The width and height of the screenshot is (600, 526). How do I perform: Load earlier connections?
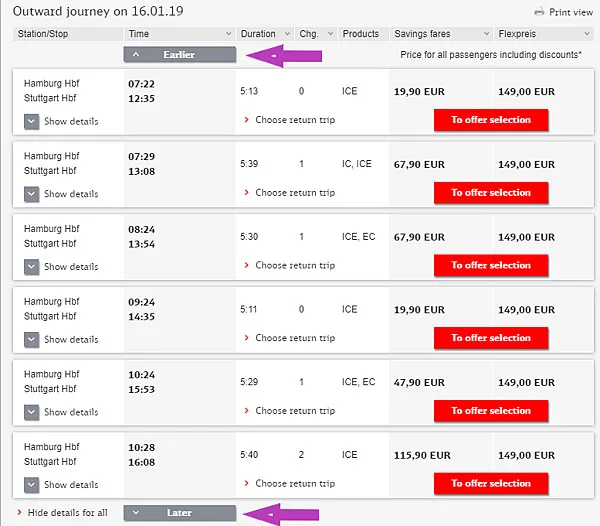[180, 54]
